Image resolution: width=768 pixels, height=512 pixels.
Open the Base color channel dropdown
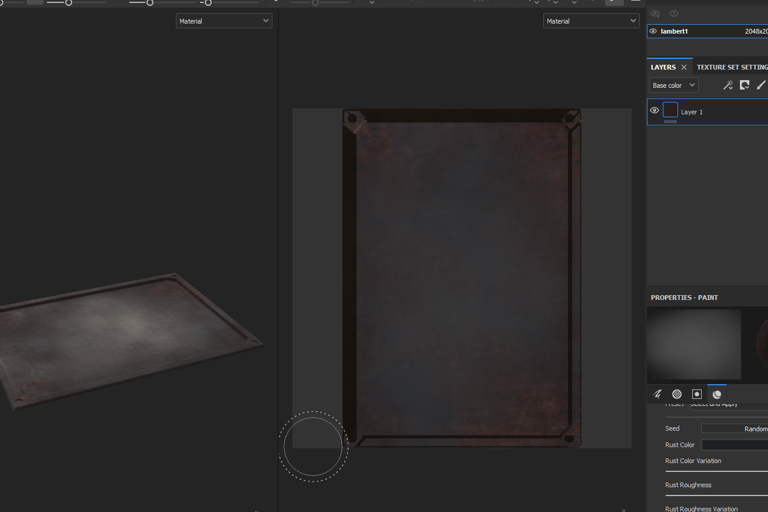pos(673,85)
